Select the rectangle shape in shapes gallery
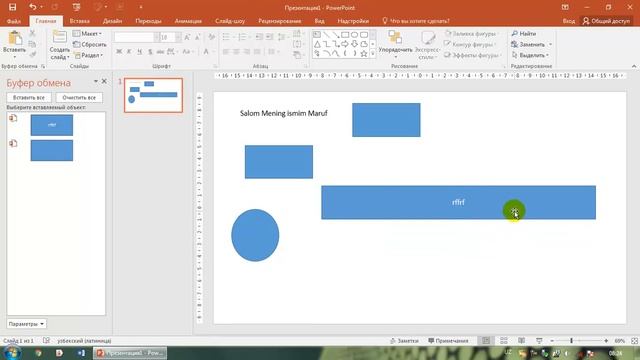 click(345, 35)
